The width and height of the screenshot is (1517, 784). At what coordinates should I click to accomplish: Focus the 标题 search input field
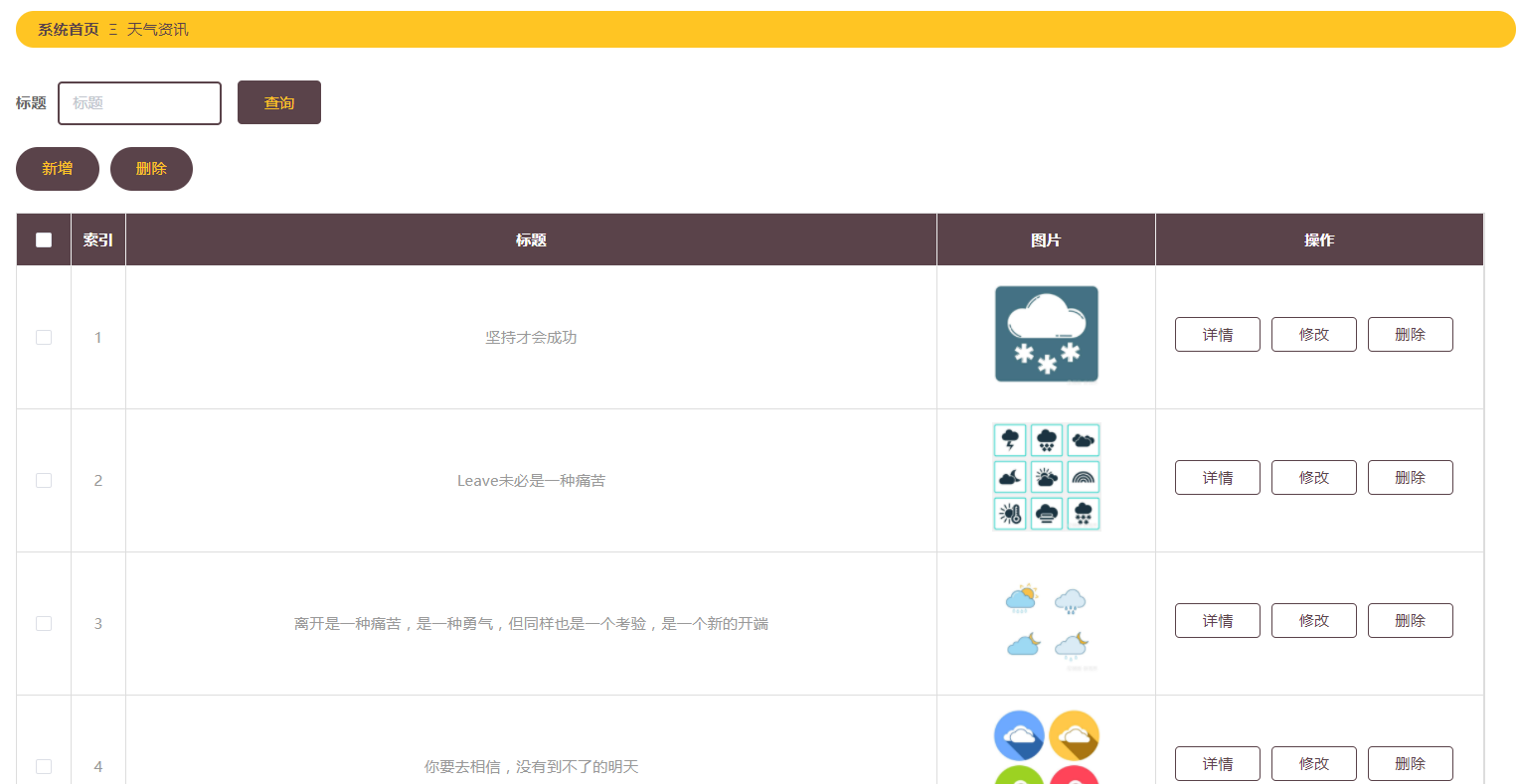coord(140,103)
